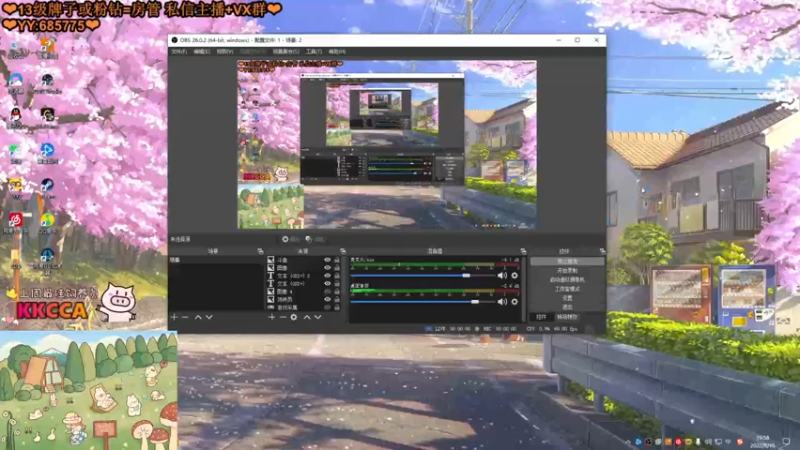Add a new source with the plus icon
800x450 pixels.
point(271,317)
